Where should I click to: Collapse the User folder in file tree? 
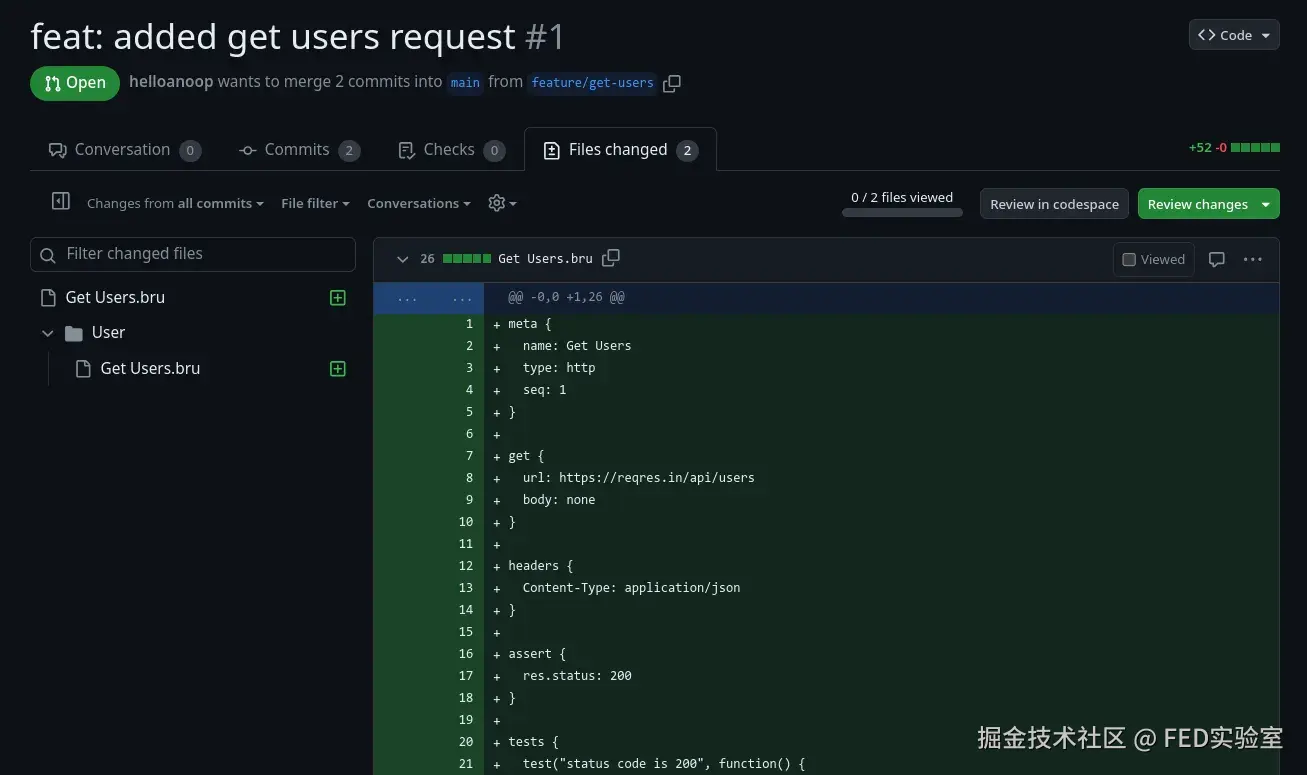click(x=47, y=333)
